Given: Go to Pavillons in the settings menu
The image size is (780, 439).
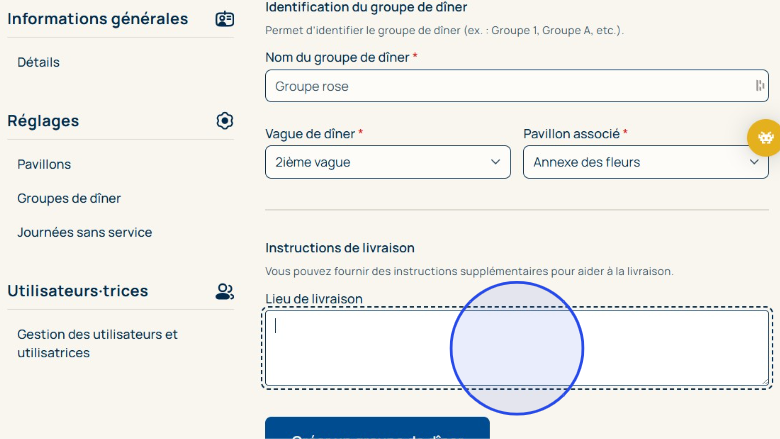Looking at the screenshot, I should (x=44, y=164).
